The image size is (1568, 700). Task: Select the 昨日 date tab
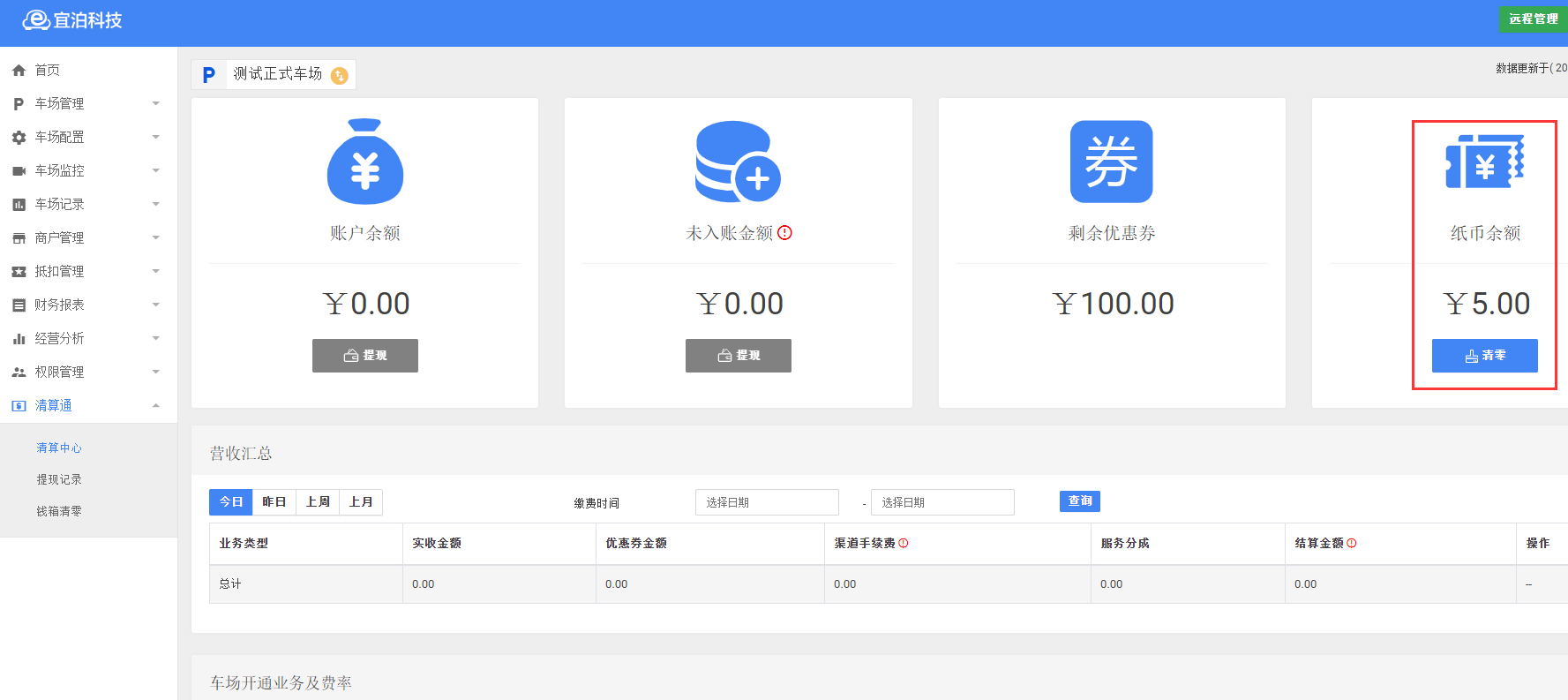[x=274, y=502]
